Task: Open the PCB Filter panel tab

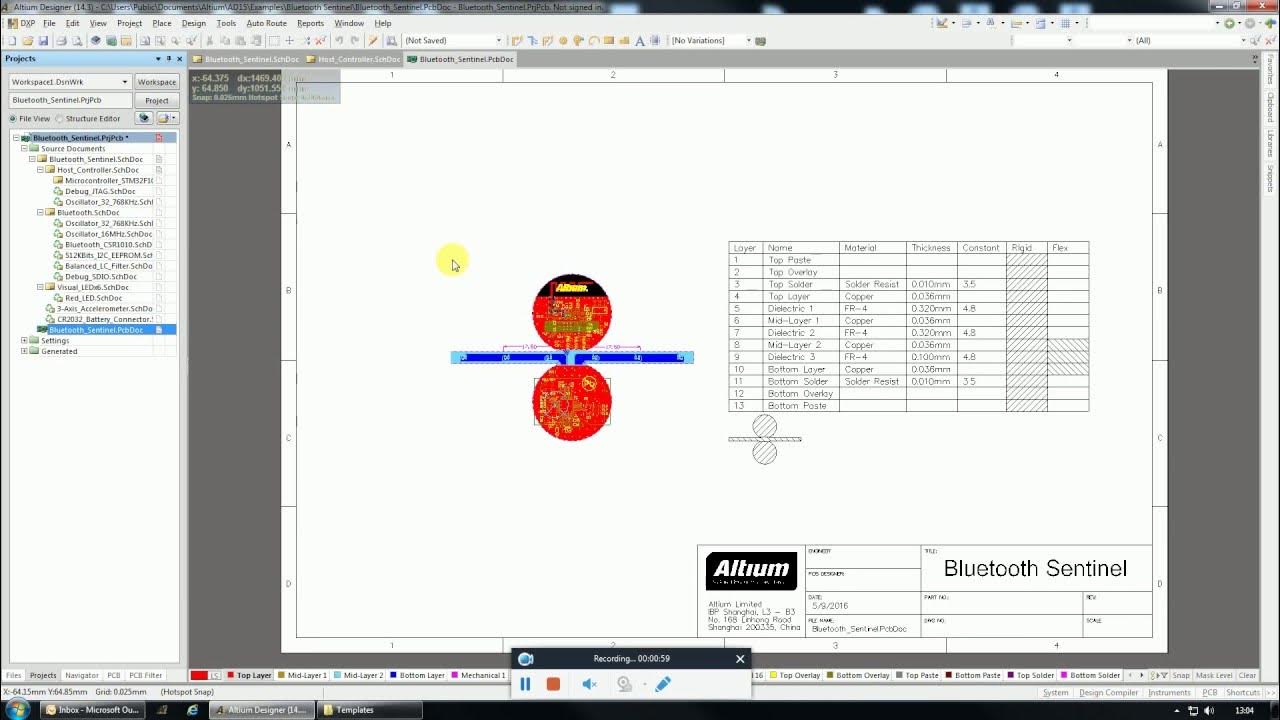Action: [x=146, y=676]
